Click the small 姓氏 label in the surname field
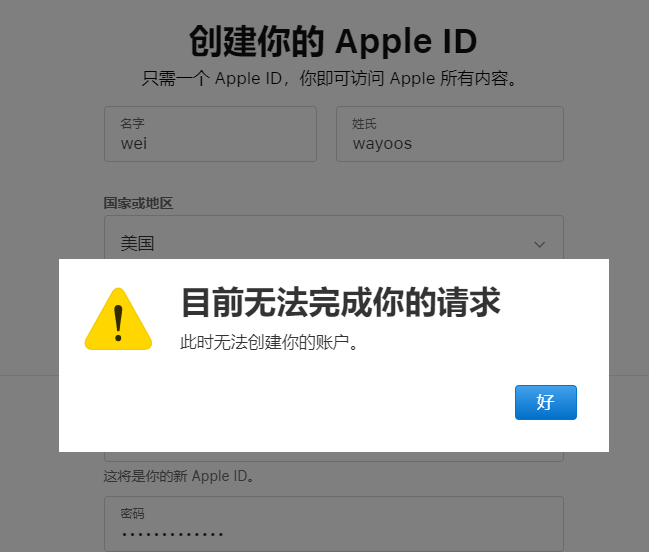Viewport: 649px width, 552px height. 364,123
